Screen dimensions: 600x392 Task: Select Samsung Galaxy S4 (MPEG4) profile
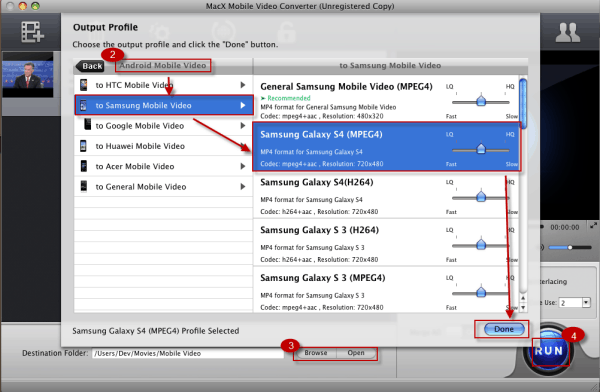tap(386, 147)
